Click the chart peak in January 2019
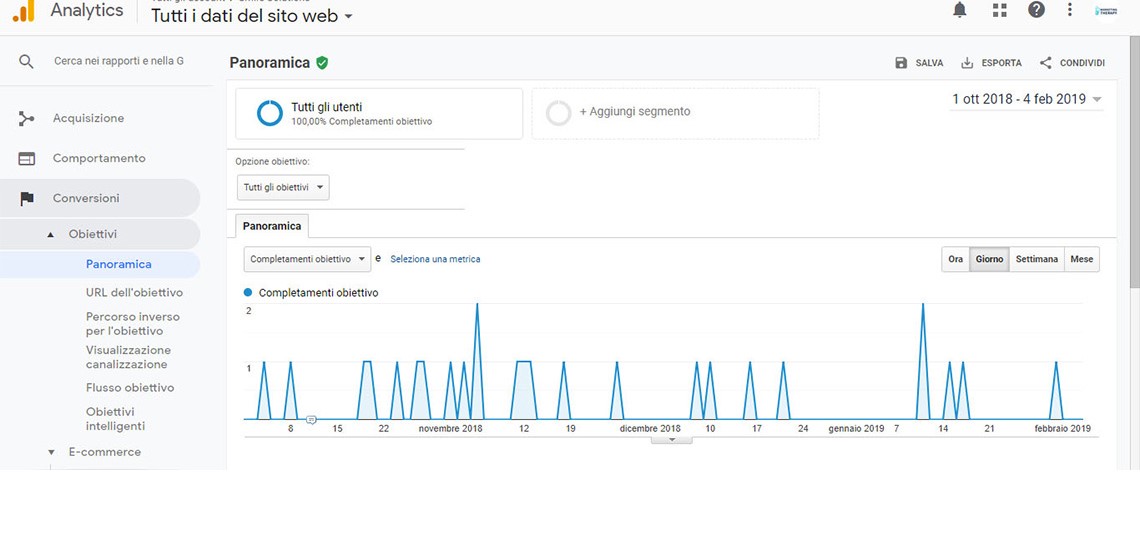The width and height of the screenshot is (1140, 547). (923, 304)
